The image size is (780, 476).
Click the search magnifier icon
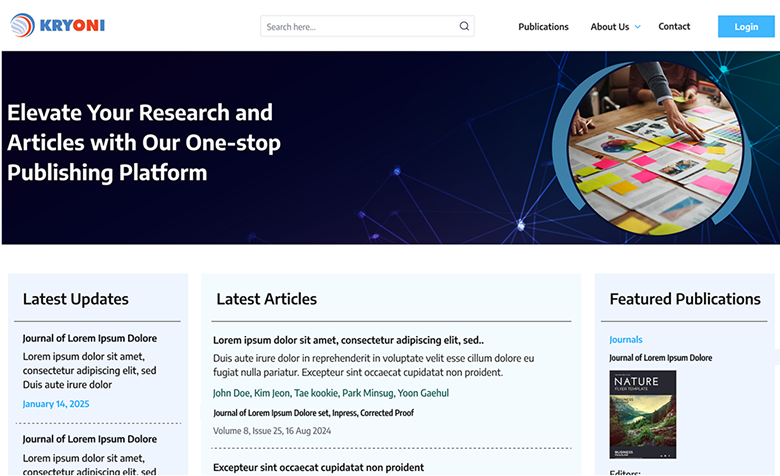[x=464, y=26]
